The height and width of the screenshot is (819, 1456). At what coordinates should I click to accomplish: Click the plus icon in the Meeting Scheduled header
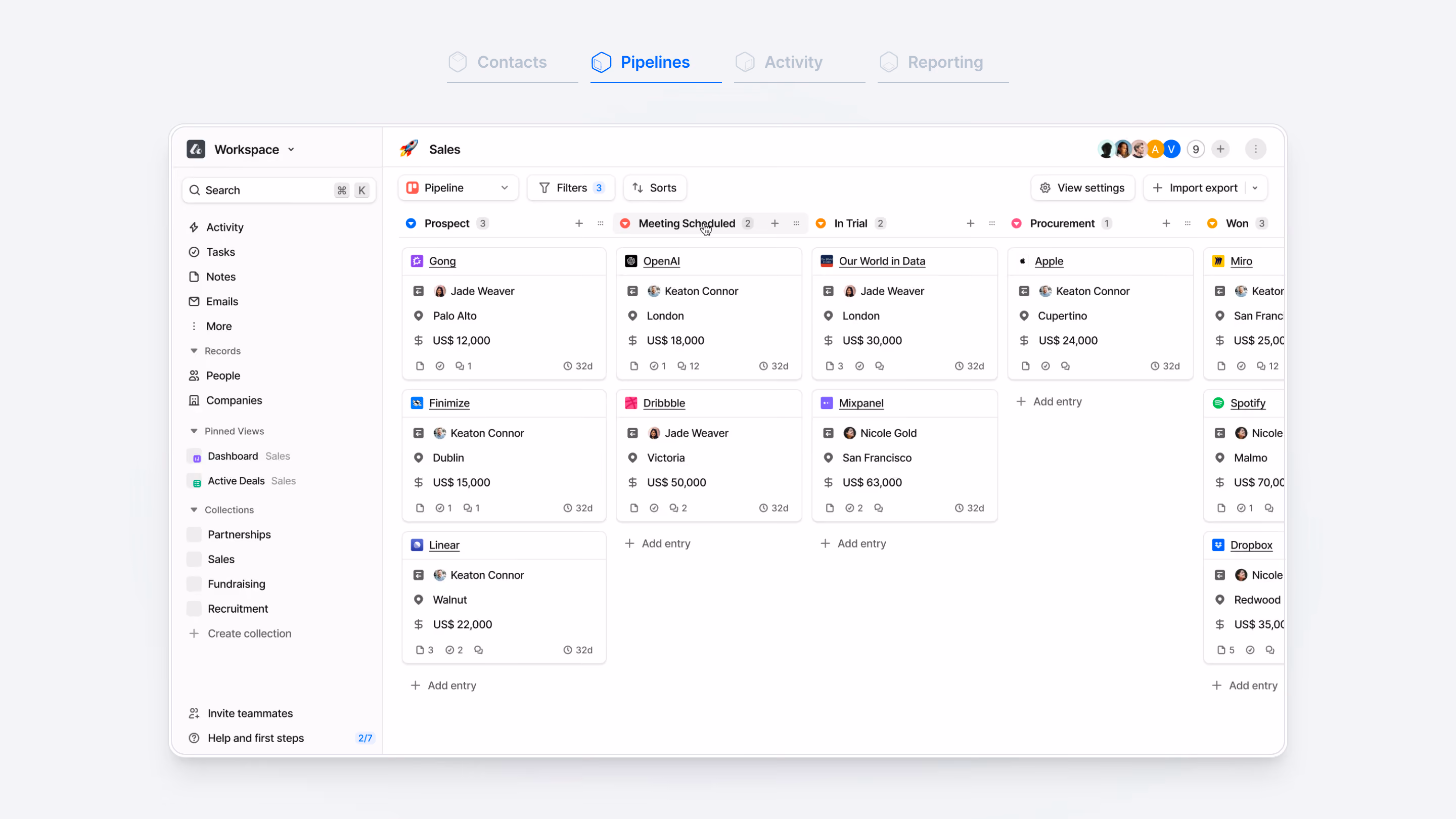click(775, 223)
